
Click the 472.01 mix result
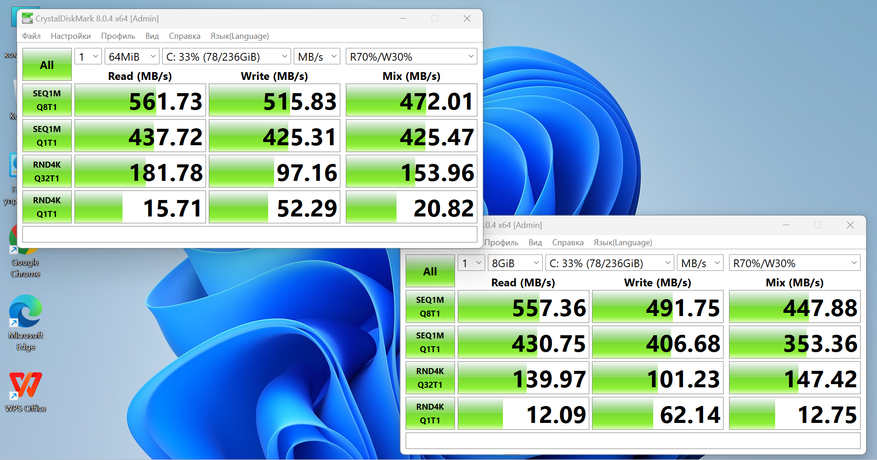click(412, 100)
